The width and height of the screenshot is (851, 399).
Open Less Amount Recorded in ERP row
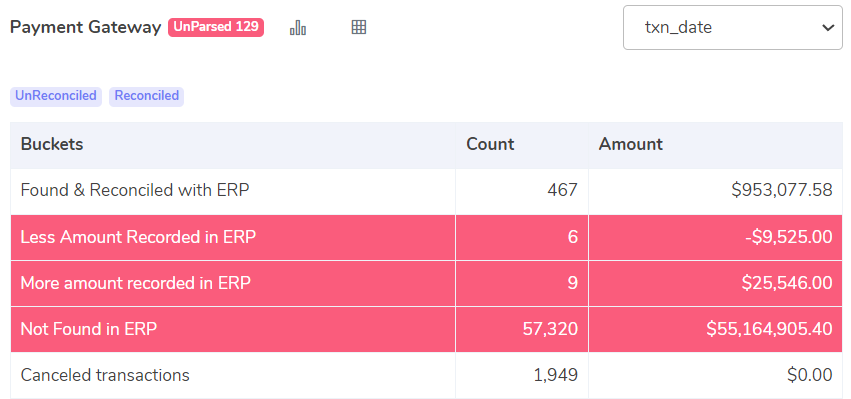[427, 237]
